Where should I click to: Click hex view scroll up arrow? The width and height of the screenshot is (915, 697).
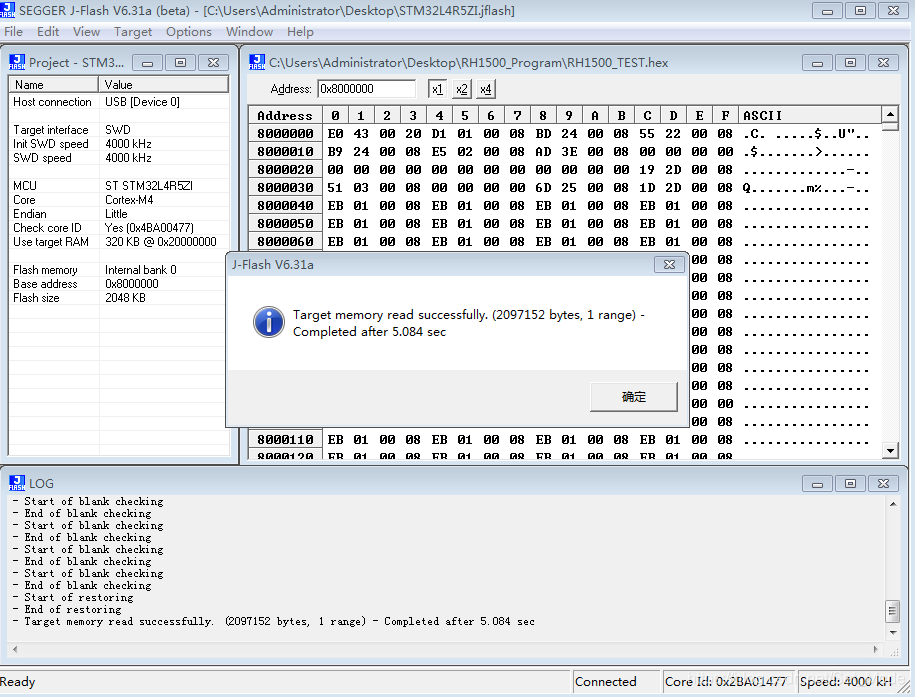(x=890, y=114)
